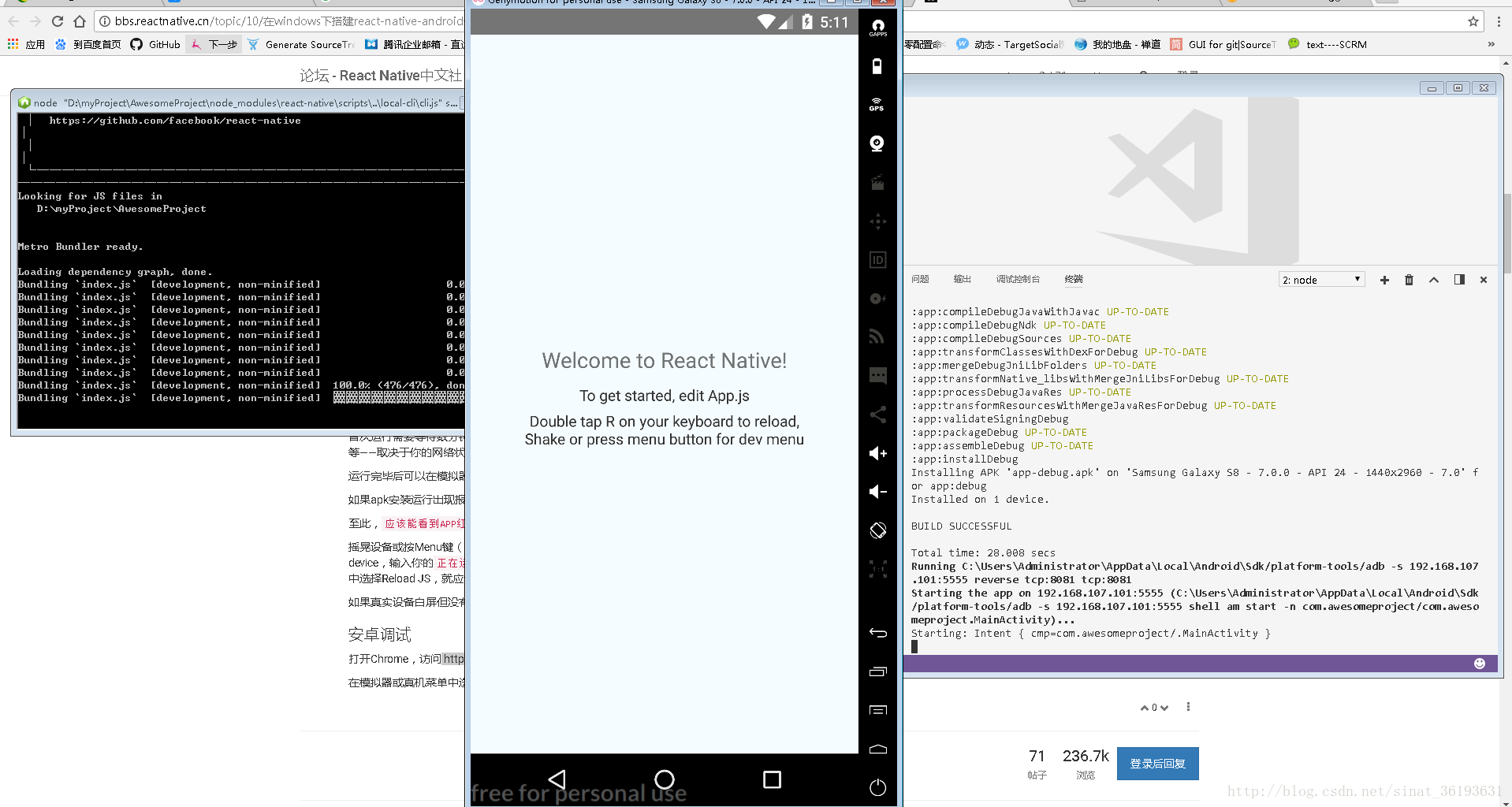Open Chrome's three-dot menu

1499,21
